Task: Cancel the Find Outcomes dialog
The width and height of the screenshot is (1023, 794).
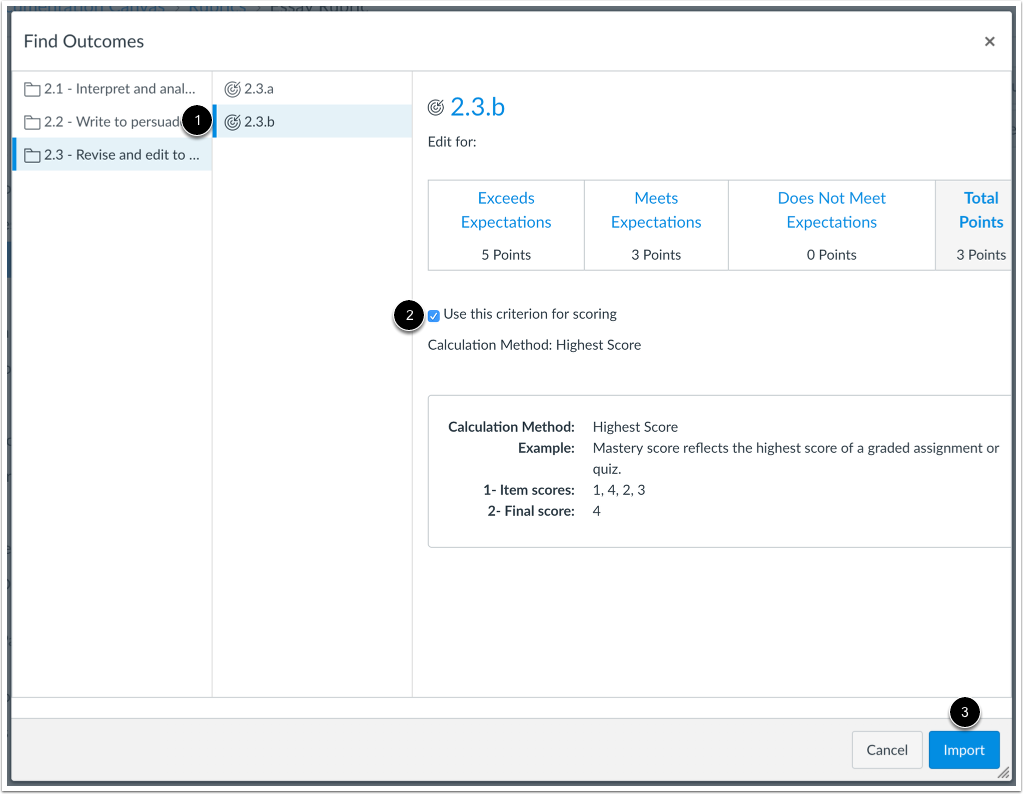Action: (887, 750)
